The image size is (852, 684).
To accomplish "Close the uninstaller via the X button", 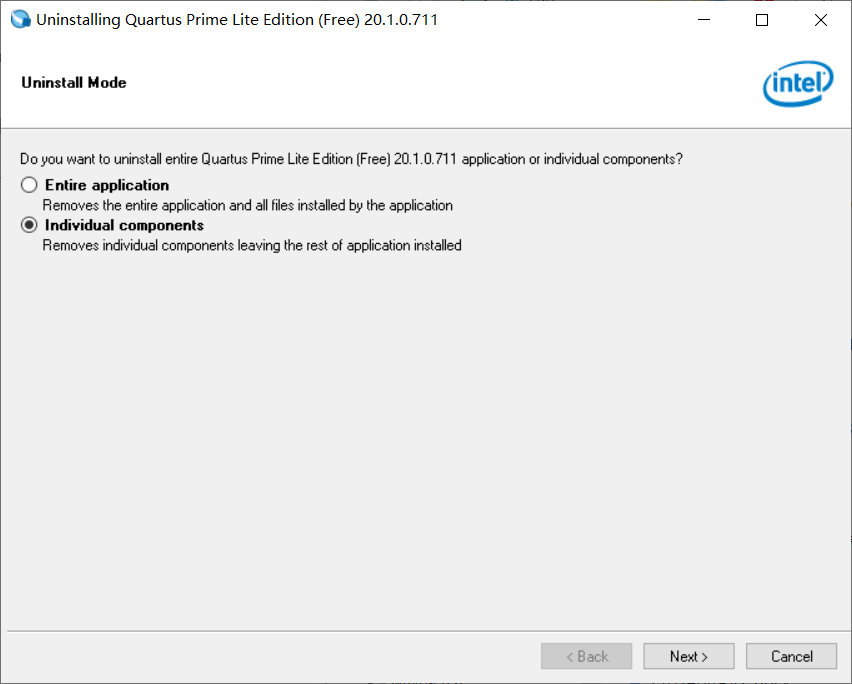I will [x=820, y=19].
